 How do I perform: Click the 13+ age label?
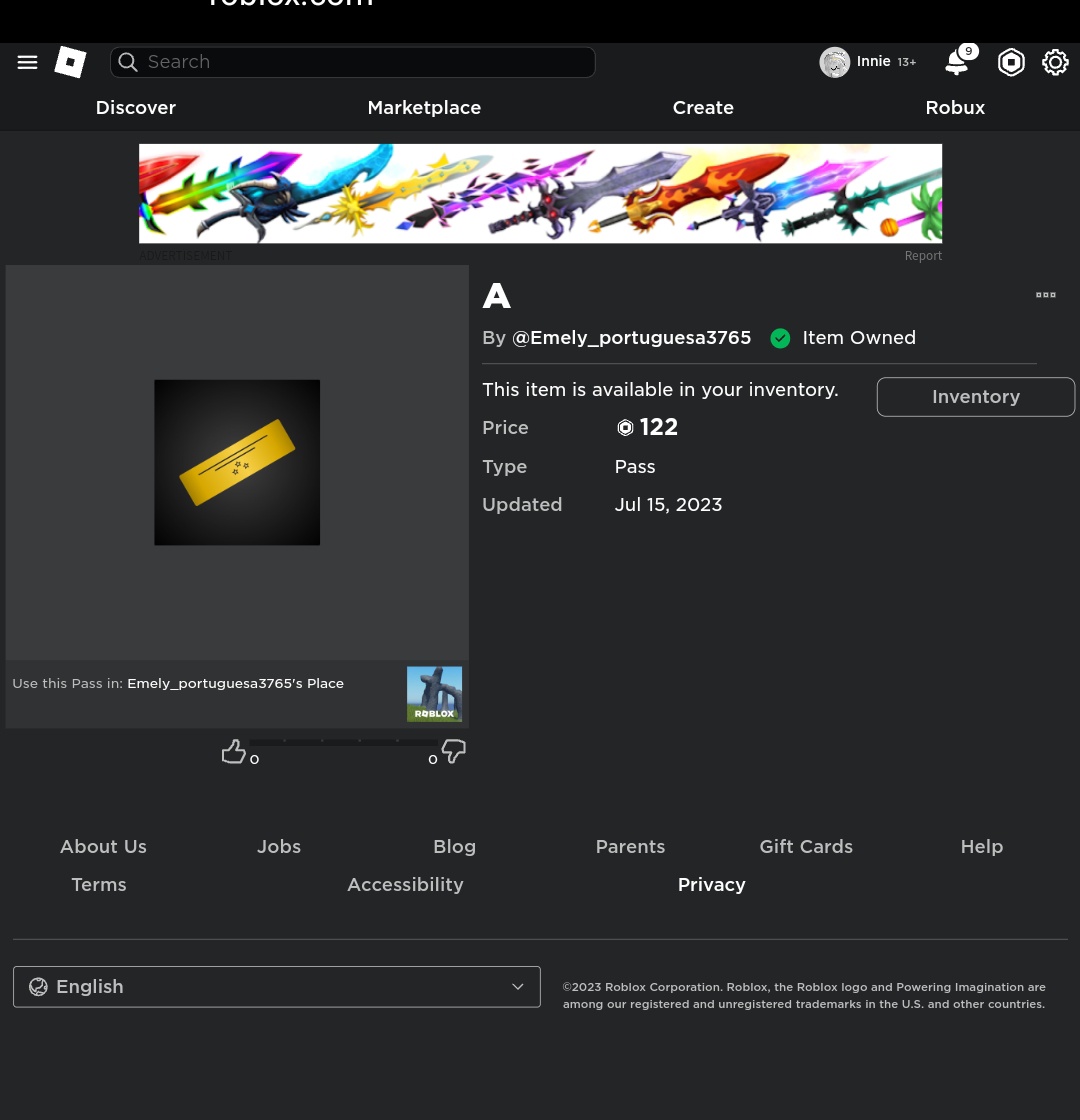coord(906,62)
